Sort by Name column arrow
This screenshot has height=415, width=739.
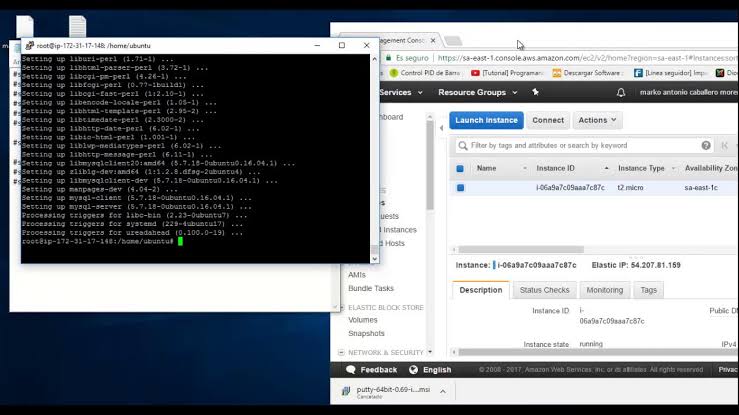point(525,169)
